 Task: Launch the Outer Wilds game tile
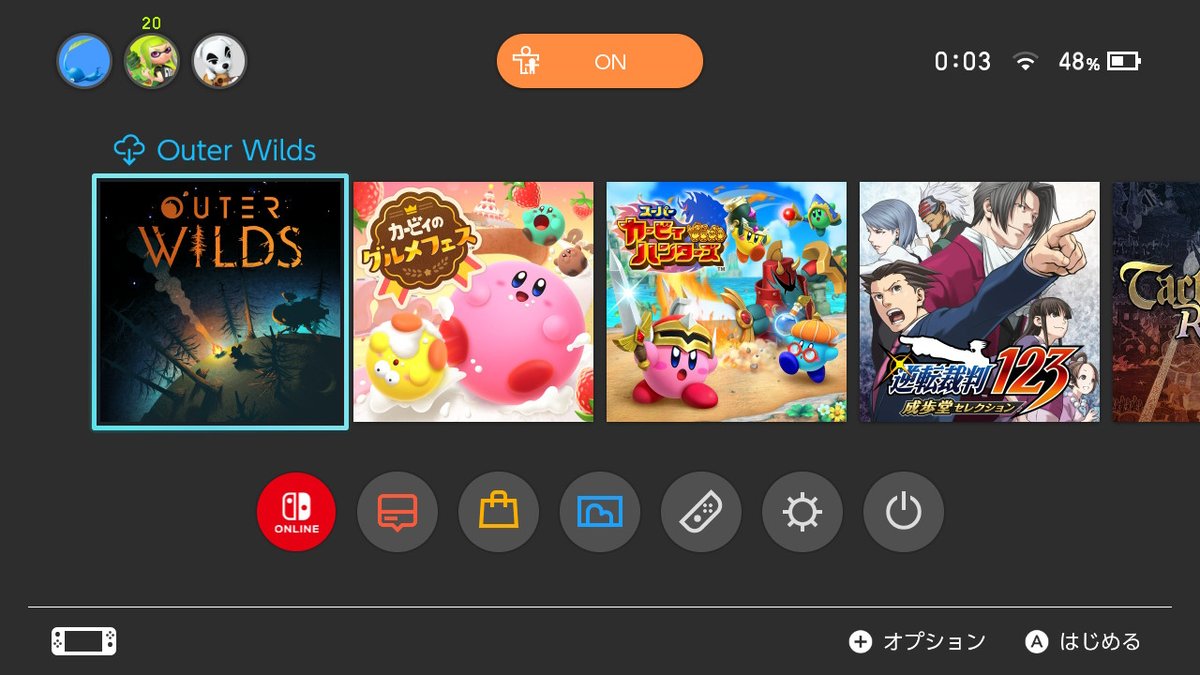point(220,302)
